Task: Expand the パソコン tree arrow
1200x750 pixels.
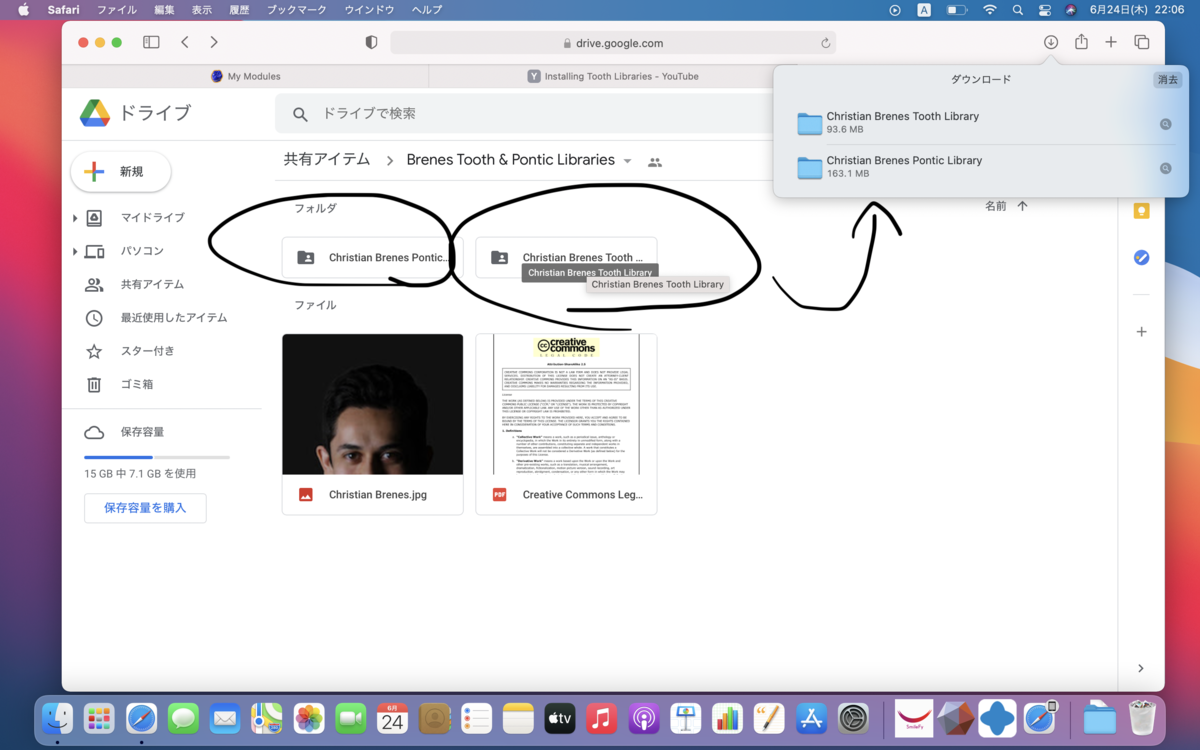Action: coord(75,251)
